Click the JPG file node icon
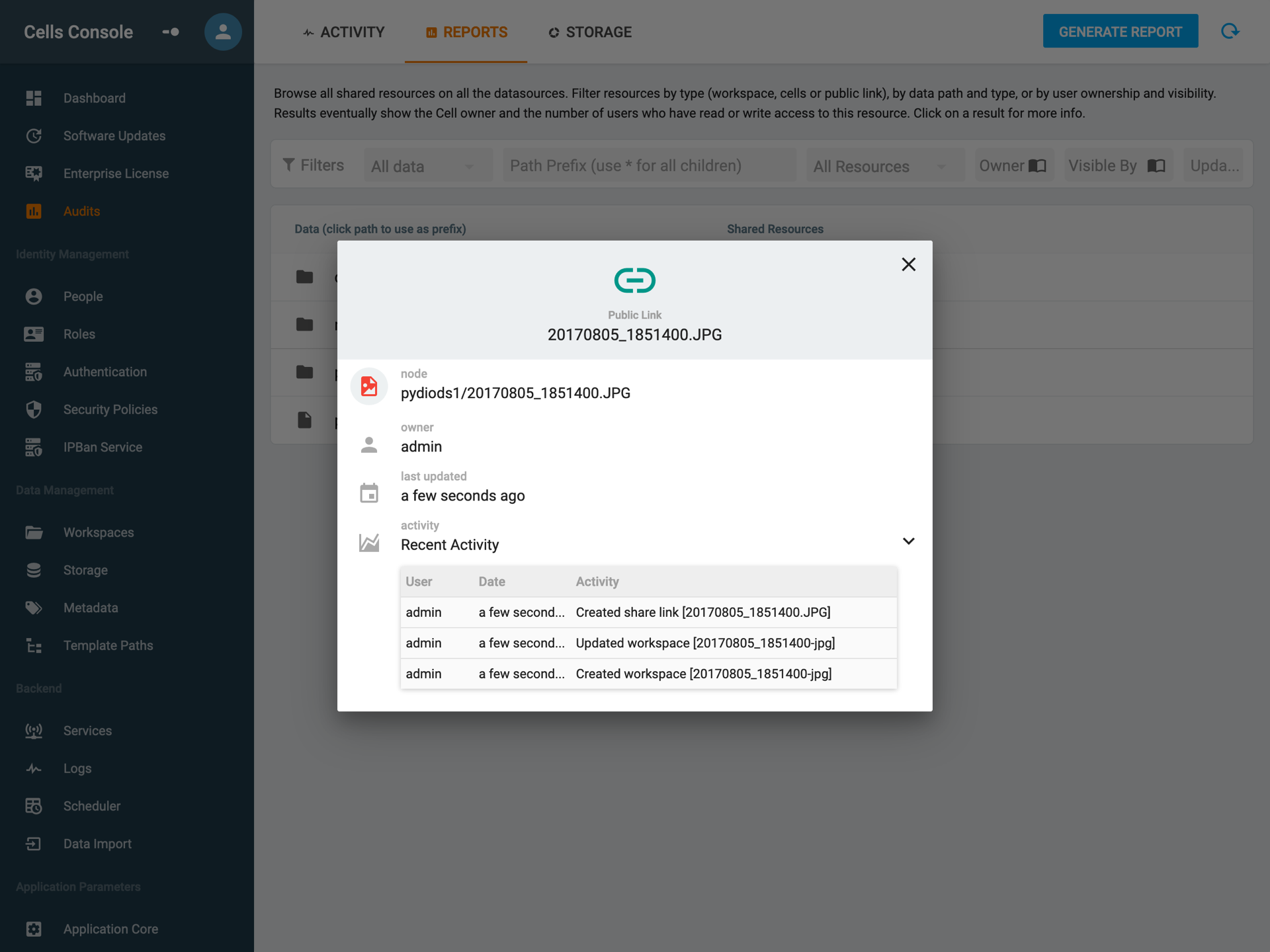 tap(369, 386)
